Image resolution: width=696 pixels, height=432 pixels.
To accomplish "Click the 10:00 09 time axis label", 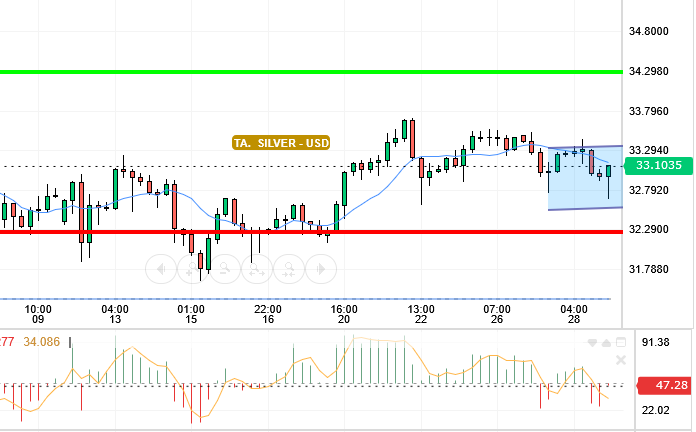I will click(x=38, y=314).
